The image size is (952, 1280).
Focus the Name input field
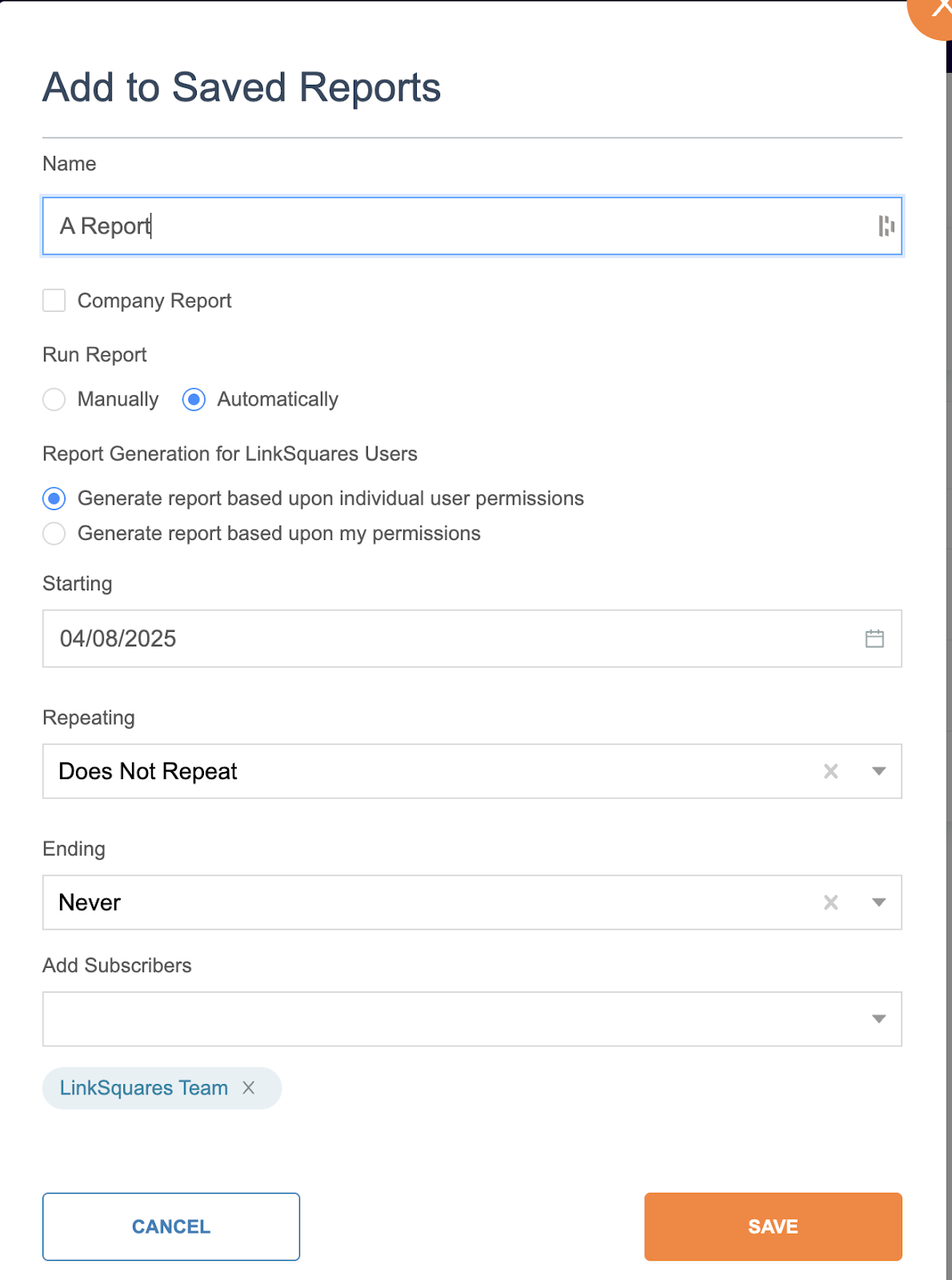coord(472,226)
